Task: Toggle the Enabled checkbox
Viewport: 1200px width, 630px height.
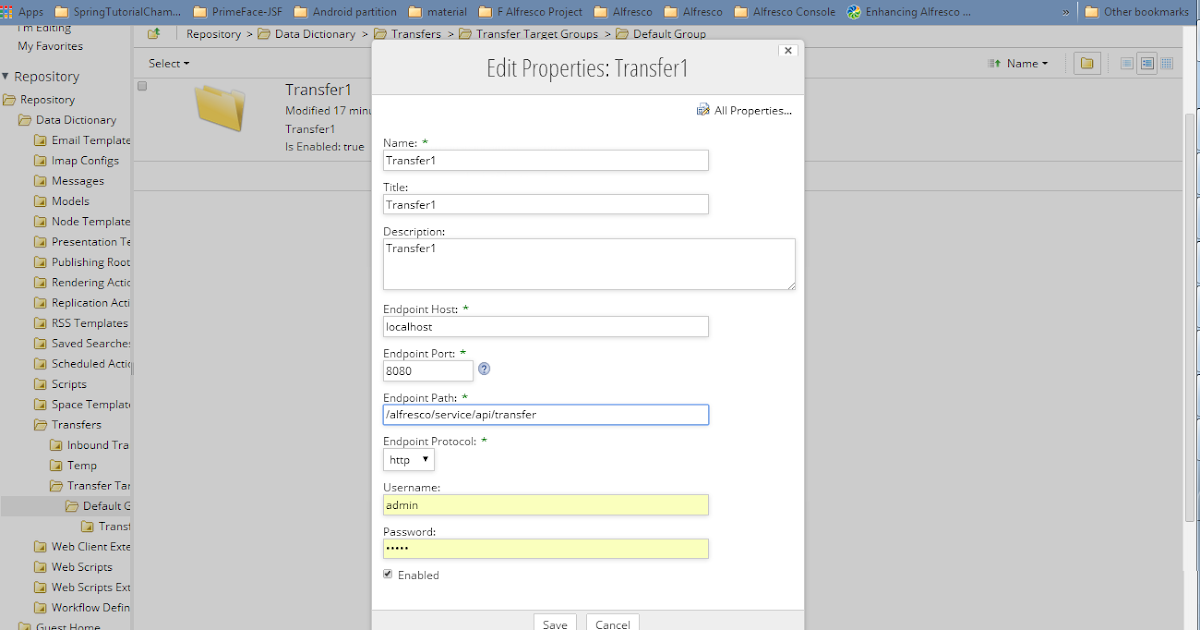Action: click(387, 574)
